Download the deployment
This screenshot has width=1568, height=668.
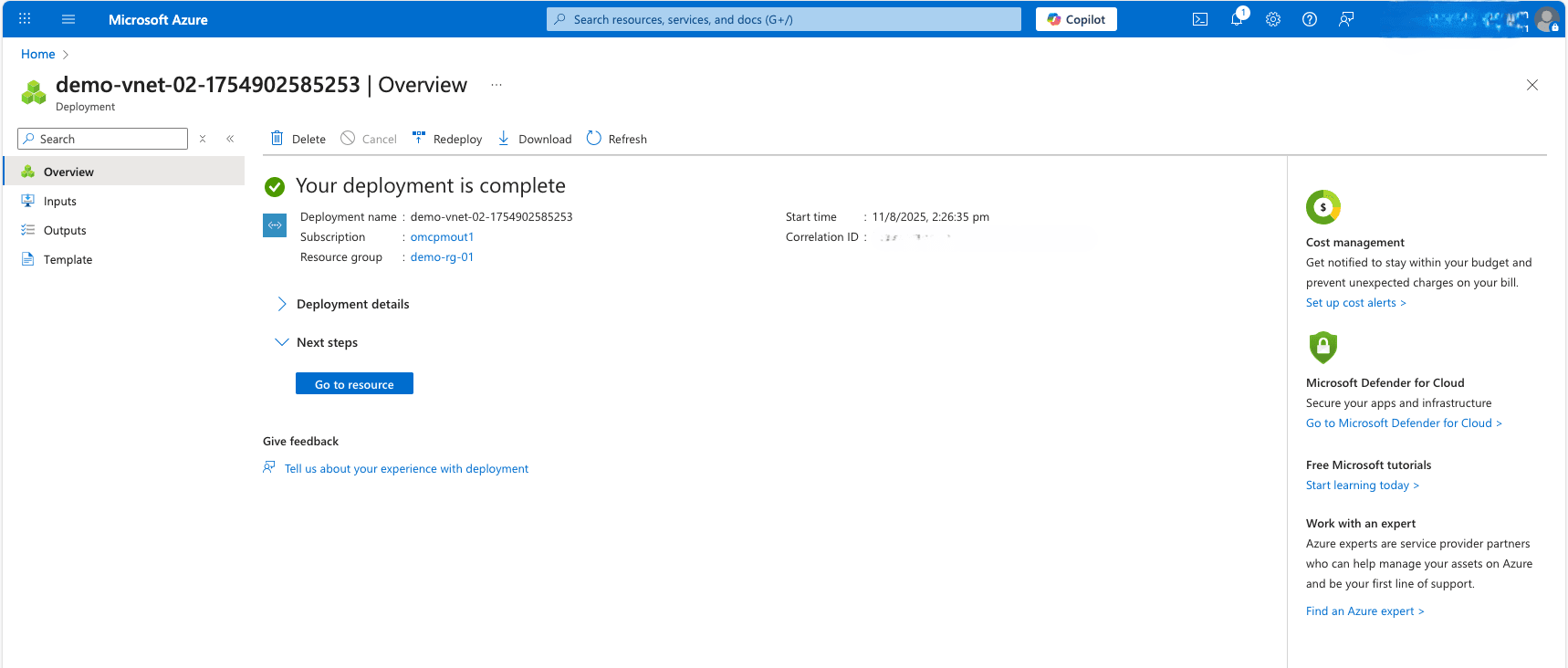535,139
